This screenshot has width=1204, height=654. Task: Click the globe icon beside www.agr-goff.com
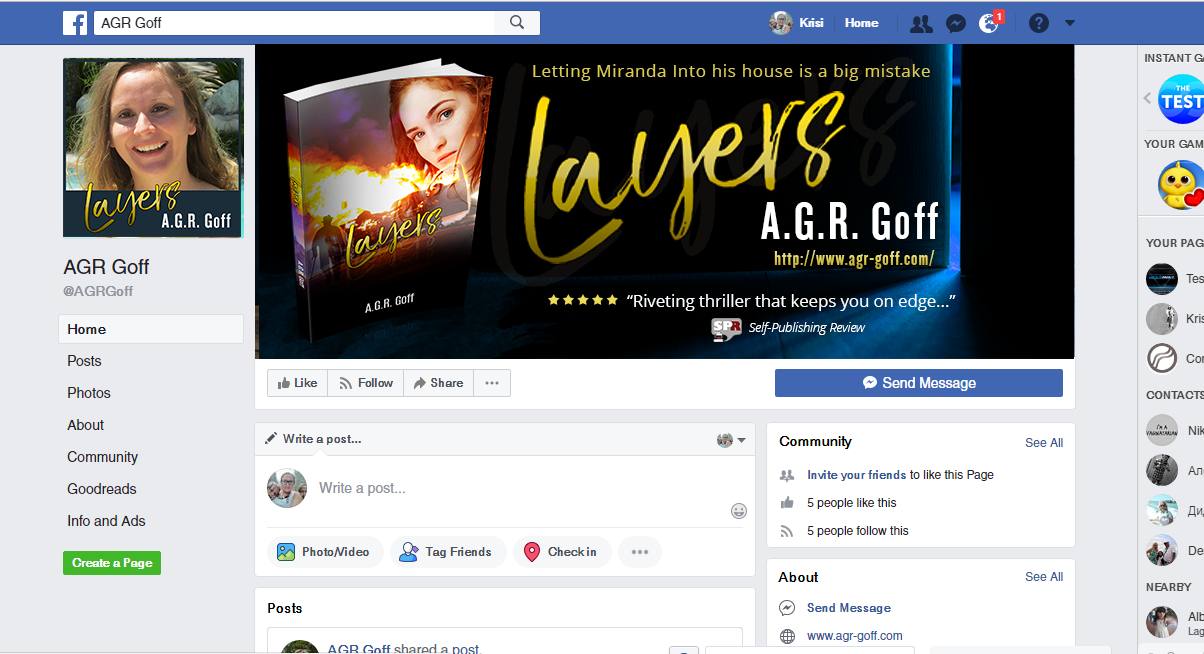point(787,636)
